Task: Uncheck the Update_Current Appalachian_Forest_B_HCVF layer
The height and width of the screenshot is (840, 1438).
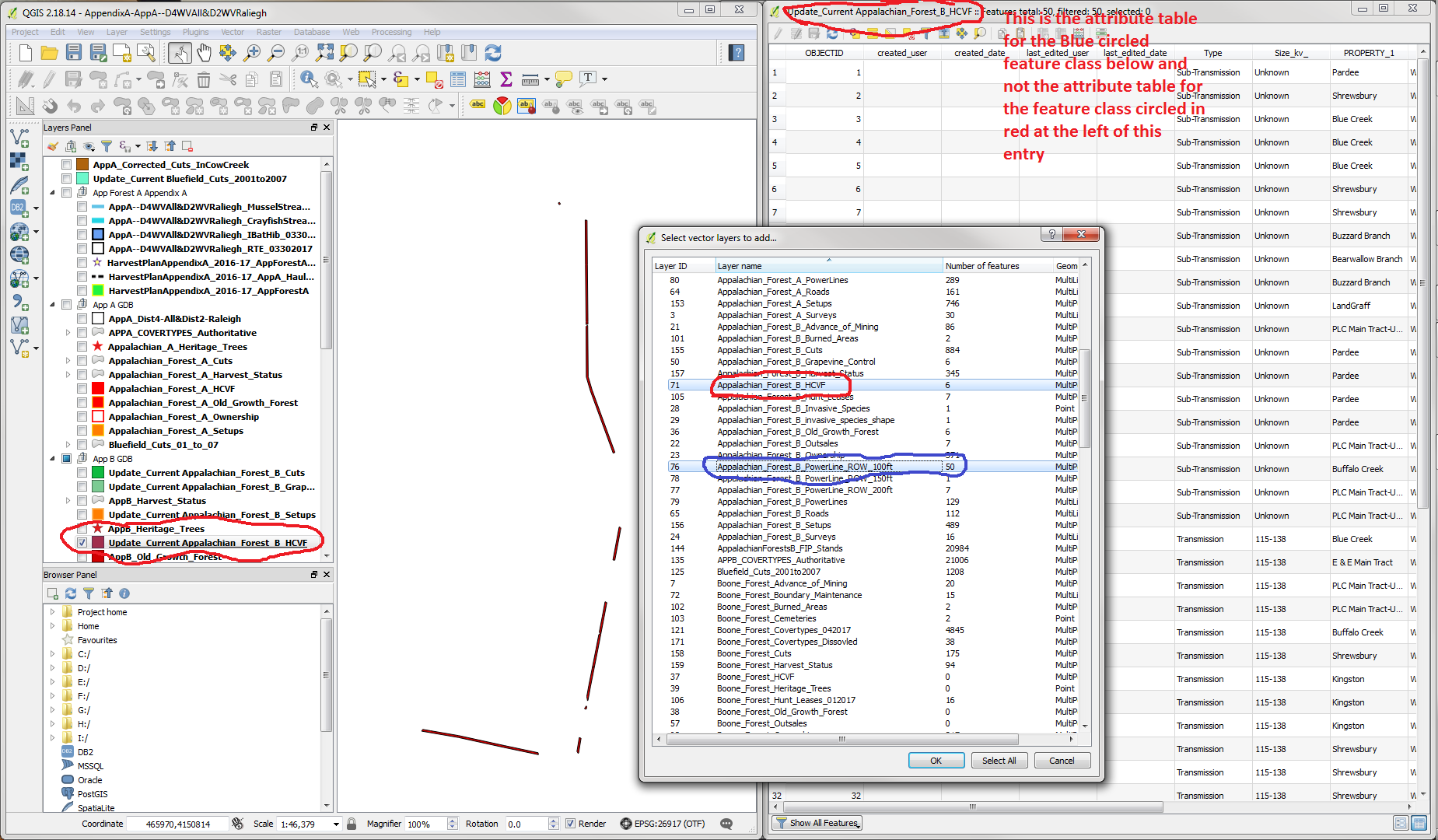Action: tap(82, 543)
